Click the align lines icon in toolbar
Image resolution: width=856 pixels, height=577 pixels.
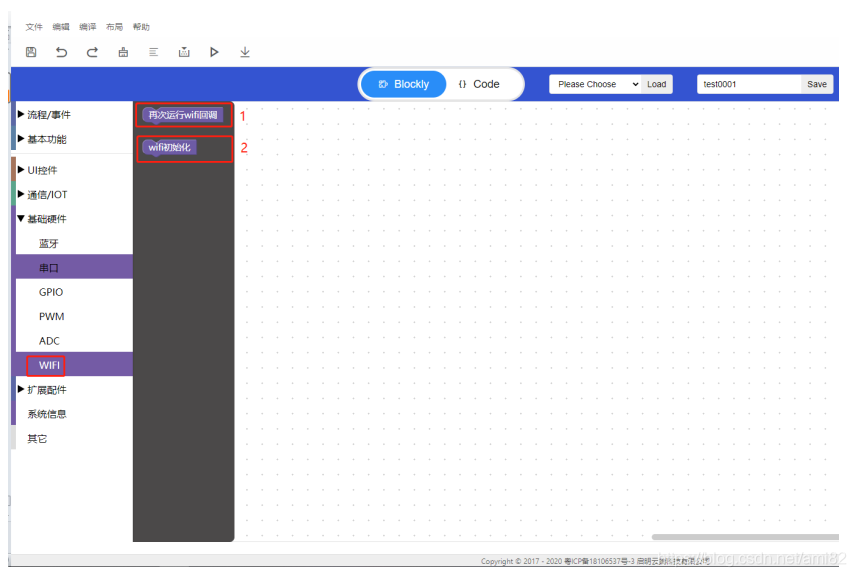(153, 52)
